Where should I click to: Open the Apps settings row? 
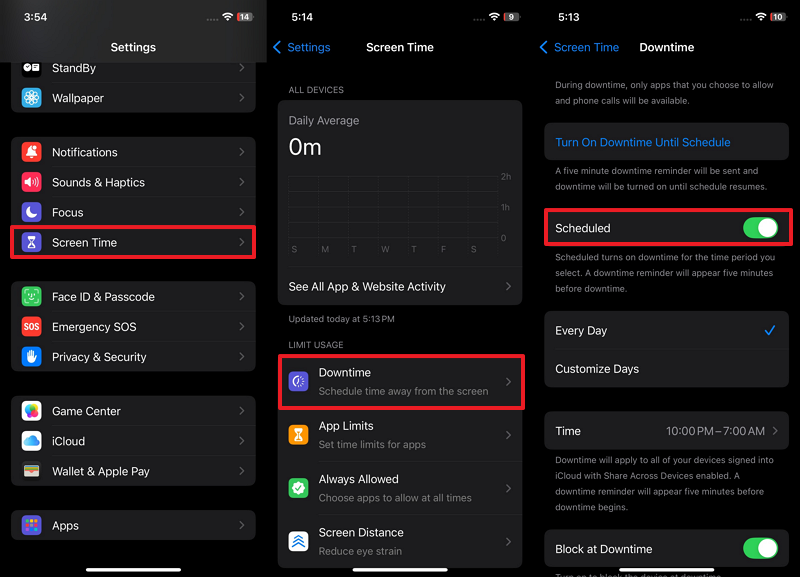pyautogui.click(x=133, y=525)
